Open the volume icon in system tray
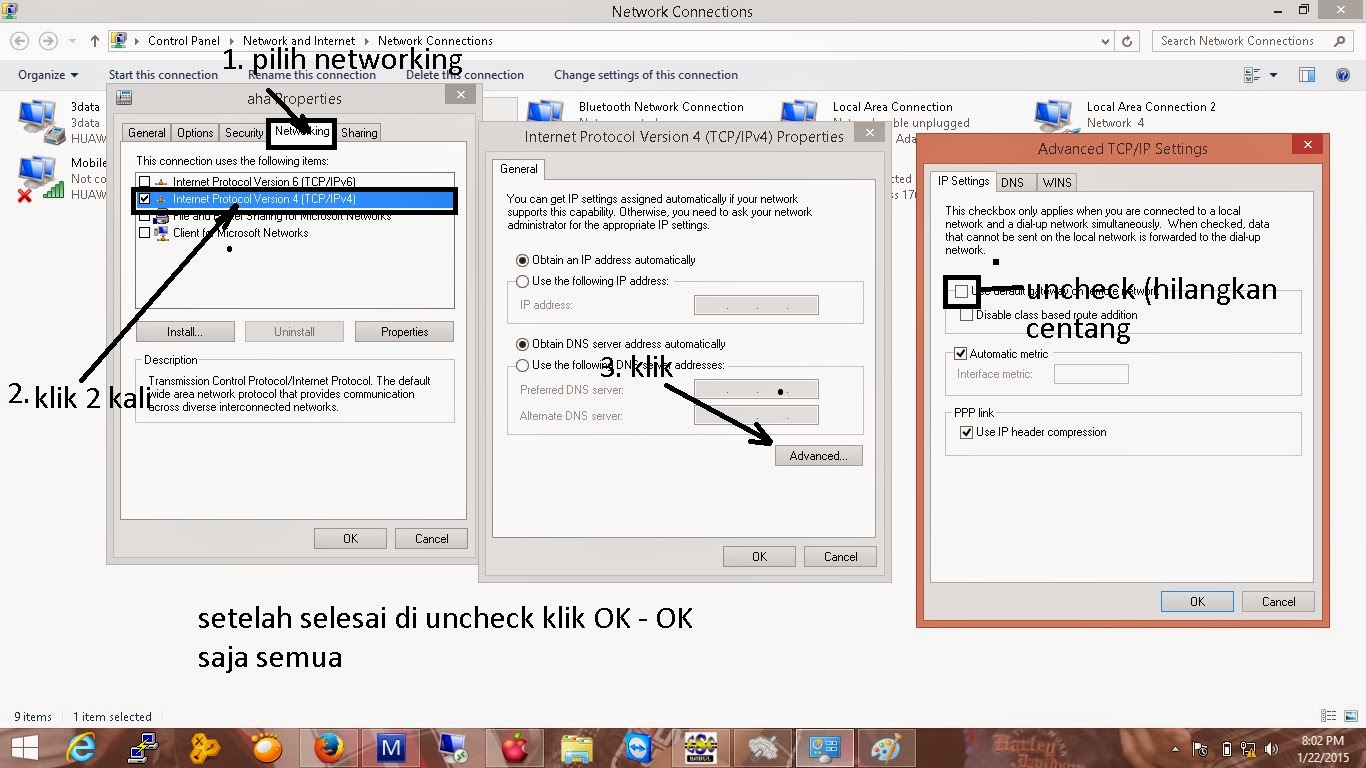This screenshot has height=768, width=1366. coord(1272,747)
